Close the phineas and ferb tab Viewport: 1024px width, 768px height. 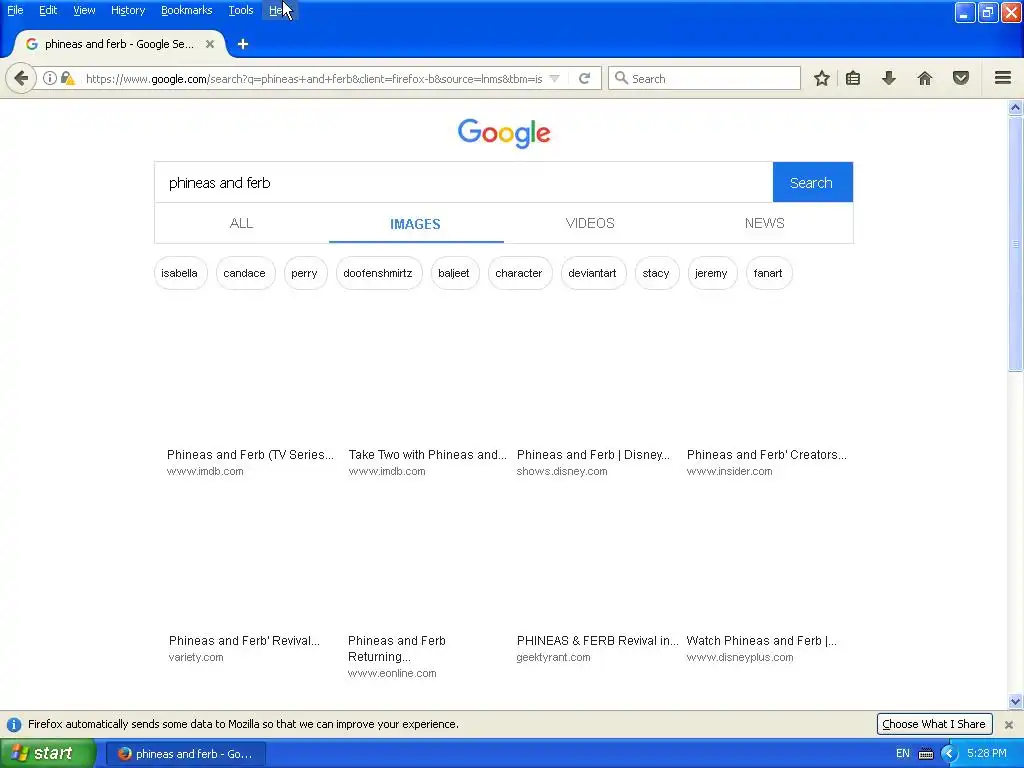pyautogui.click(x=210, y=44)
